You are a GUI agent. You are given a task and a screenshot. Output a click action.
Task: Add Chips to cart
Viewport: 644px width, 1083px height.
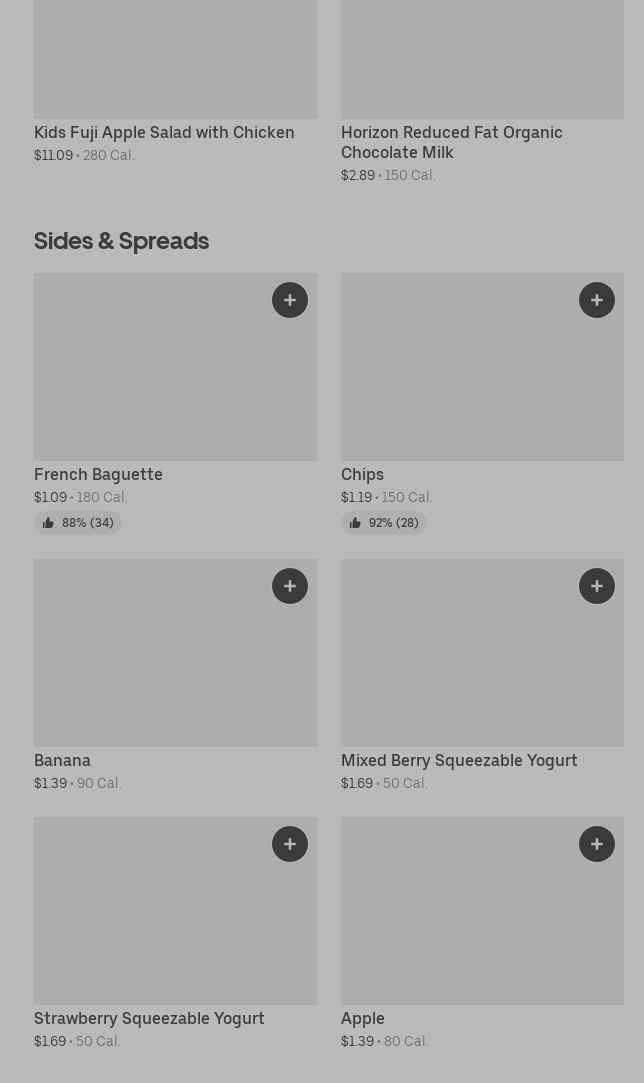597,300
